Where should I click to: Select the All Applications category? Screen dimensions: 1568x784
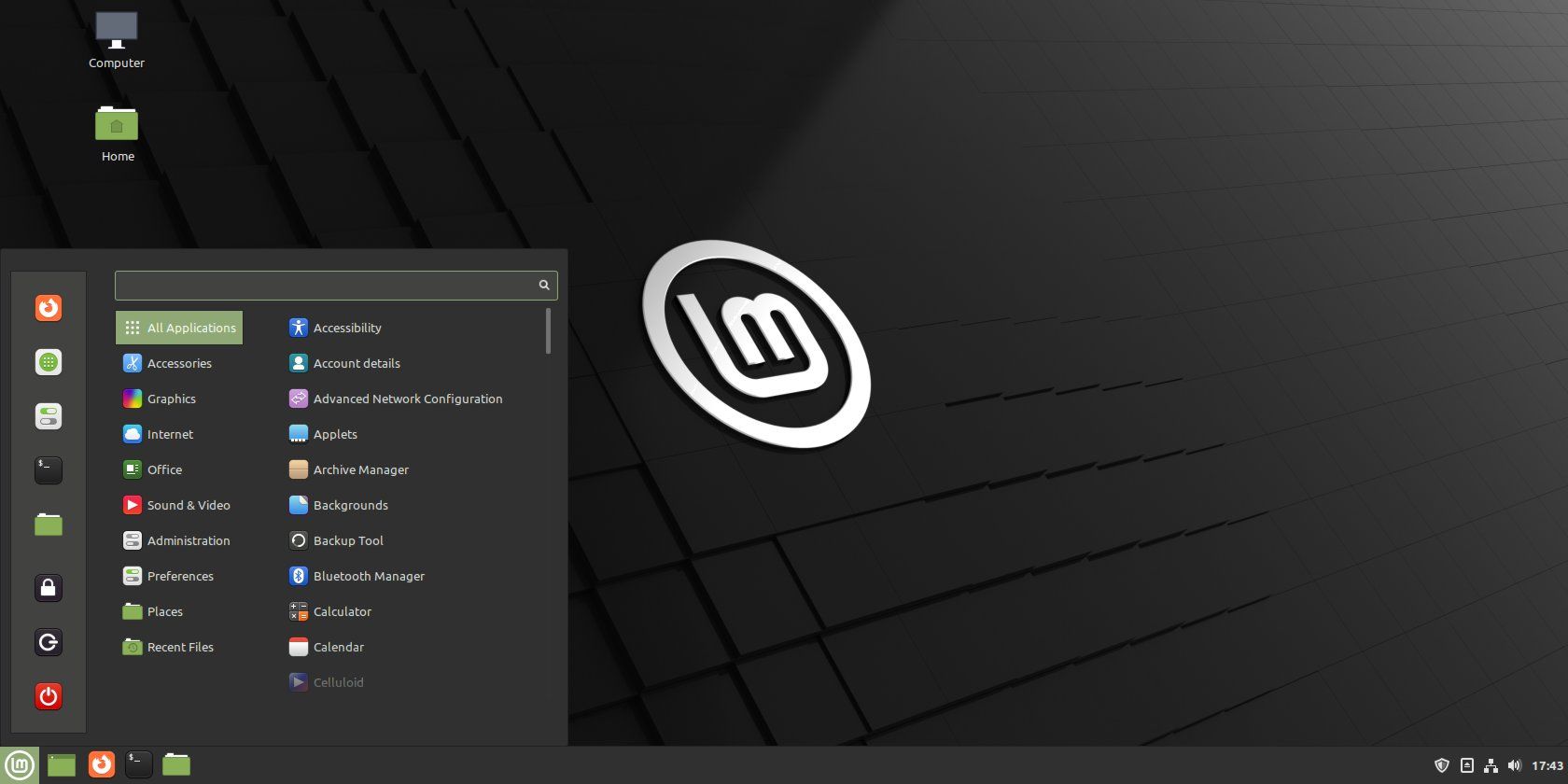click(x=179, y=328)
